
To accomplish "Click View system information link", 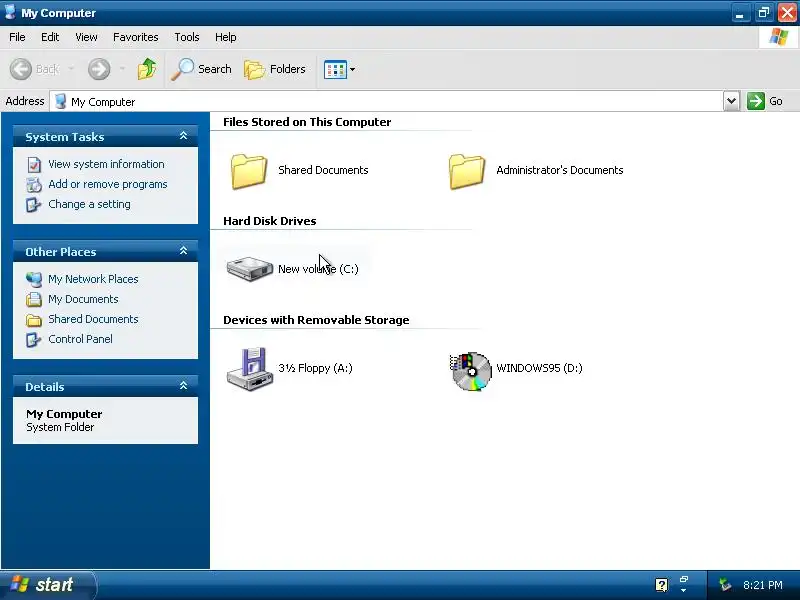I will coord(106,164).
